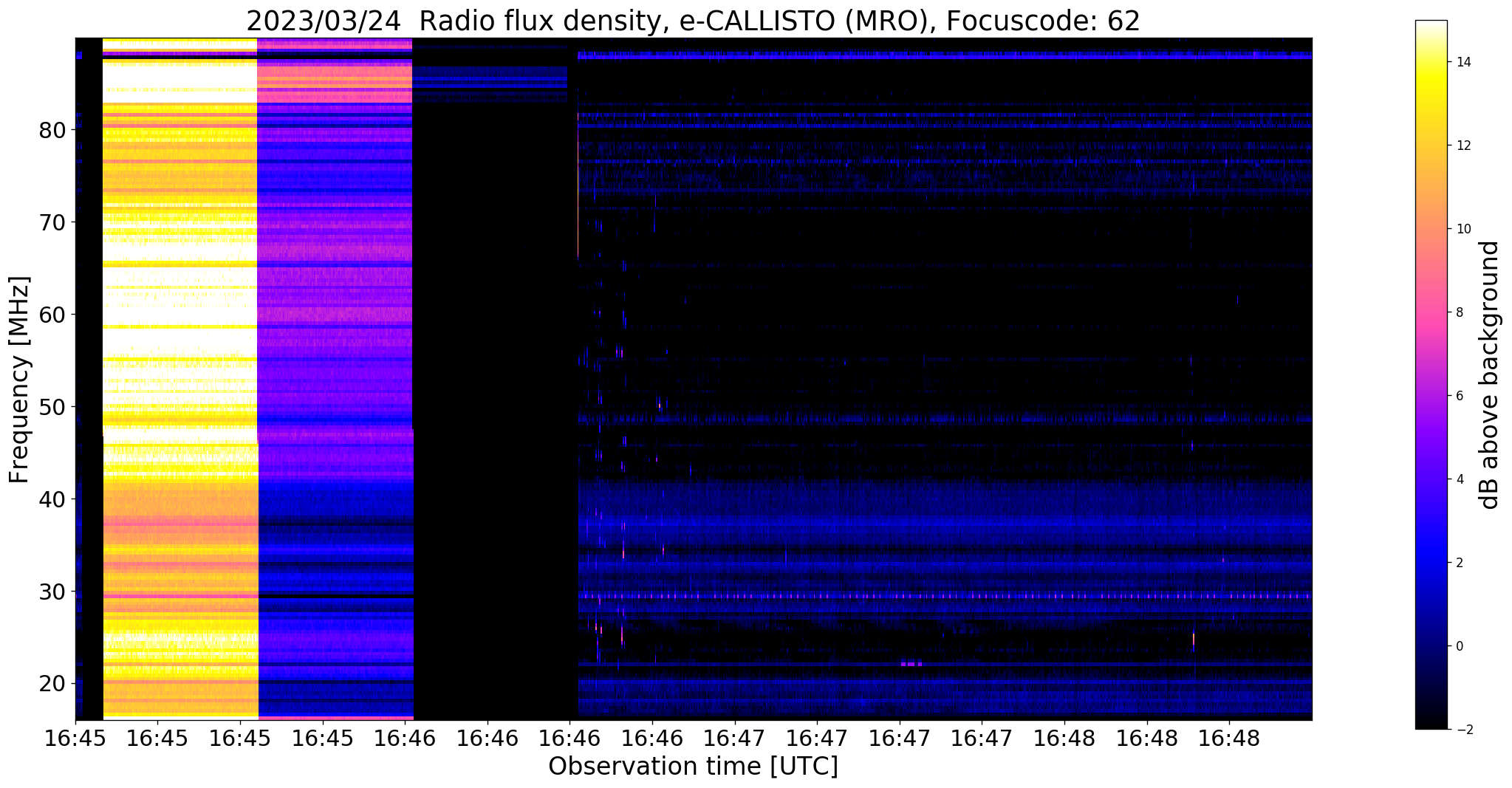Select the 70 tick on the frequency axis
This screenshot has width=1512, height=788.
coord(53,222)
